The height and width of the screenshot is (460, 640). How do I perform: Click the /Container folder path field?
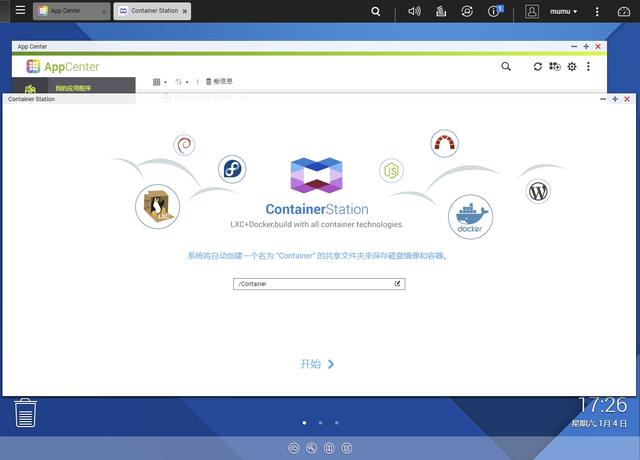(x=312, y=284)
